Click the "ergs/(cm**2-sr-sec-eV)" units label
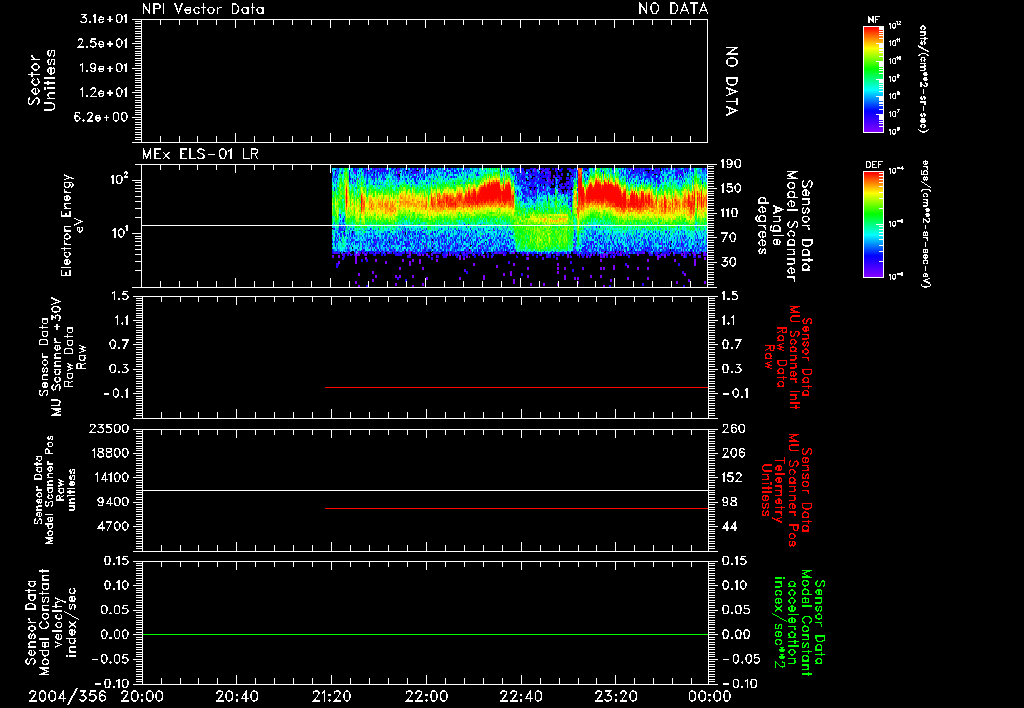Screen dimensions: 1024x708 tap(925, 223)
